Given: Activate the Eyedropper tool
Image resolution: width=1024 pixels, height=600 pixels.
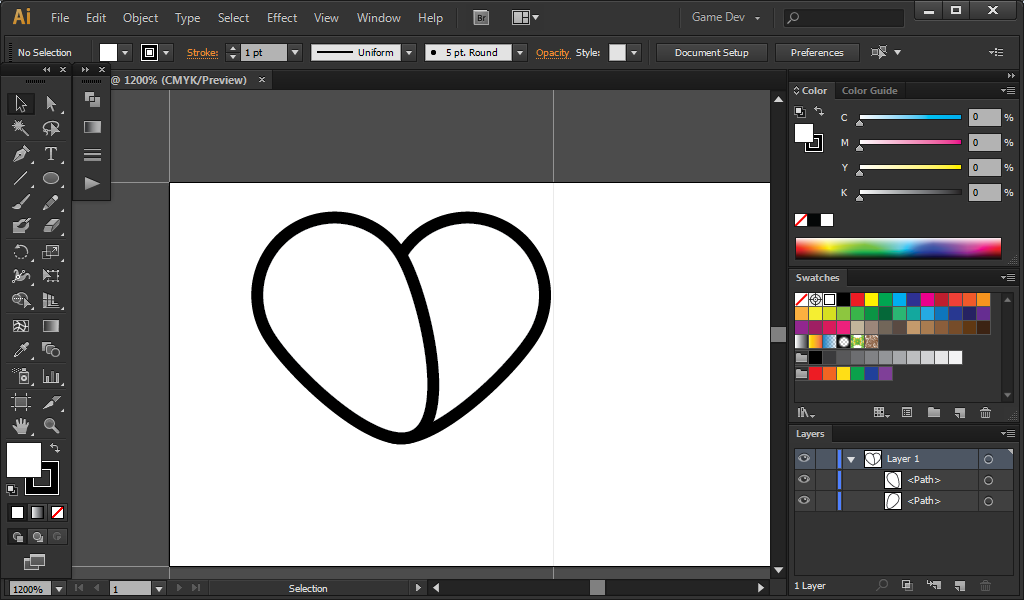Looking at the screenshot, I should point(20,350).
